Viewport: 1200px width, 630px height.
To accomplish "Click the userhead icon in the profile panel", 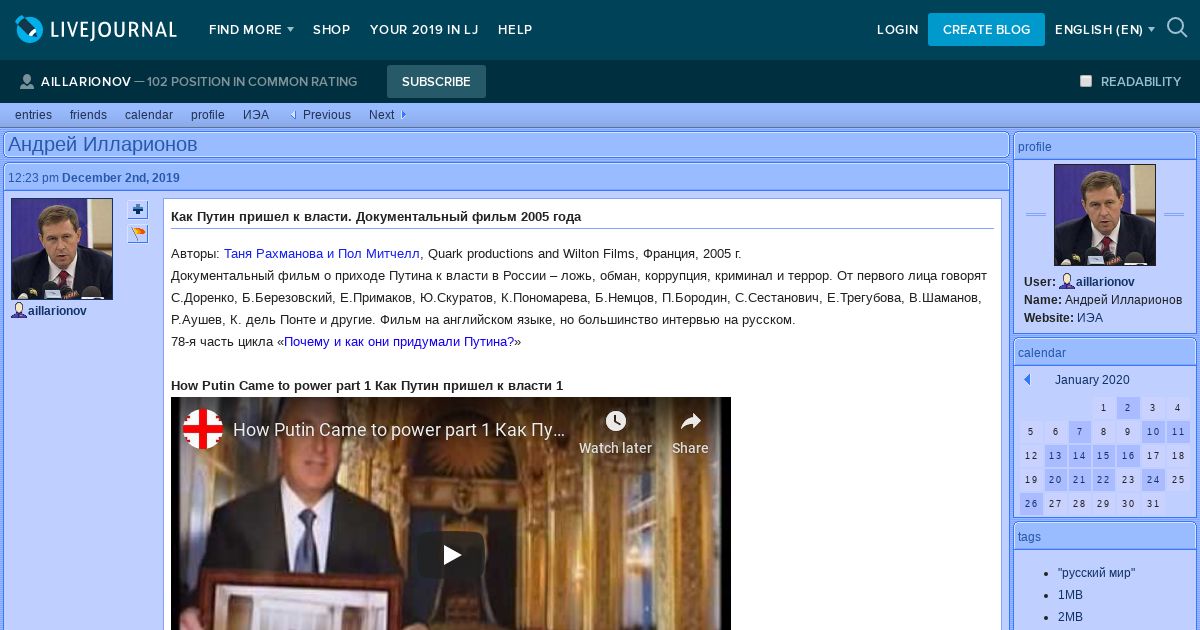I will coord(1067,282).
